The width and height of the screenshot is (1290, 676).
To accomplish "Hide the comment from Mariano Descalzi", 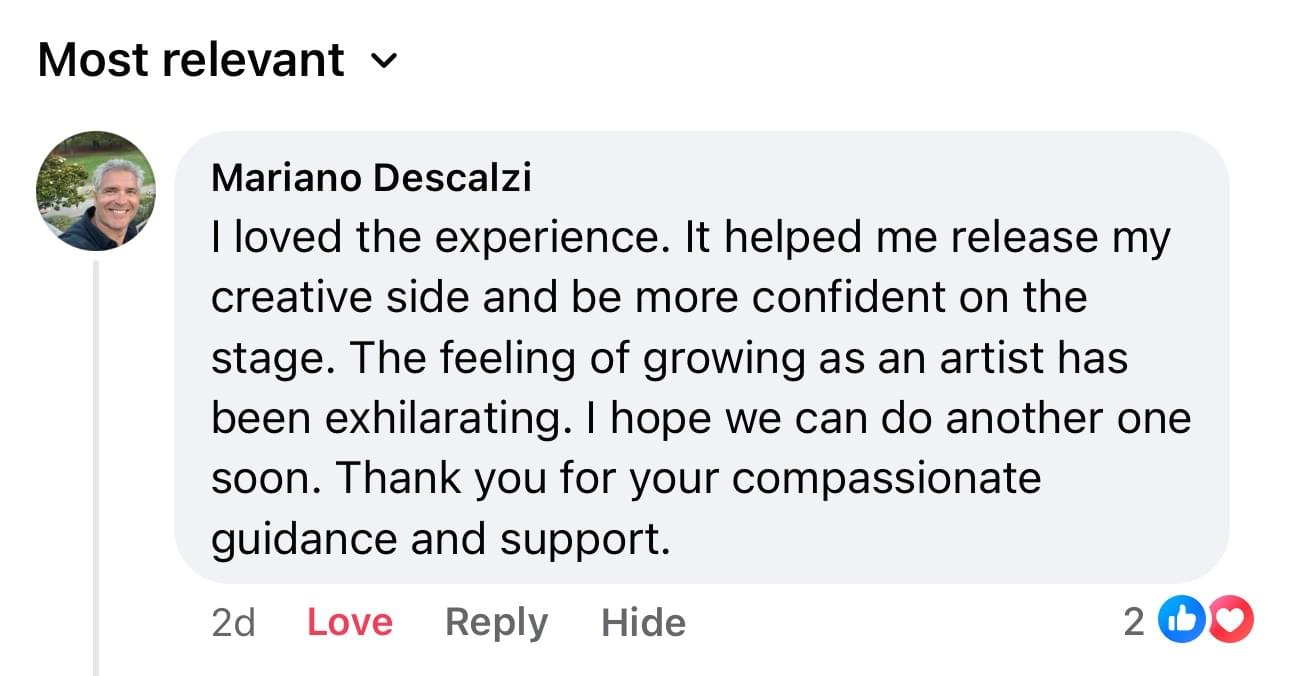I will [x=643, y=622].
